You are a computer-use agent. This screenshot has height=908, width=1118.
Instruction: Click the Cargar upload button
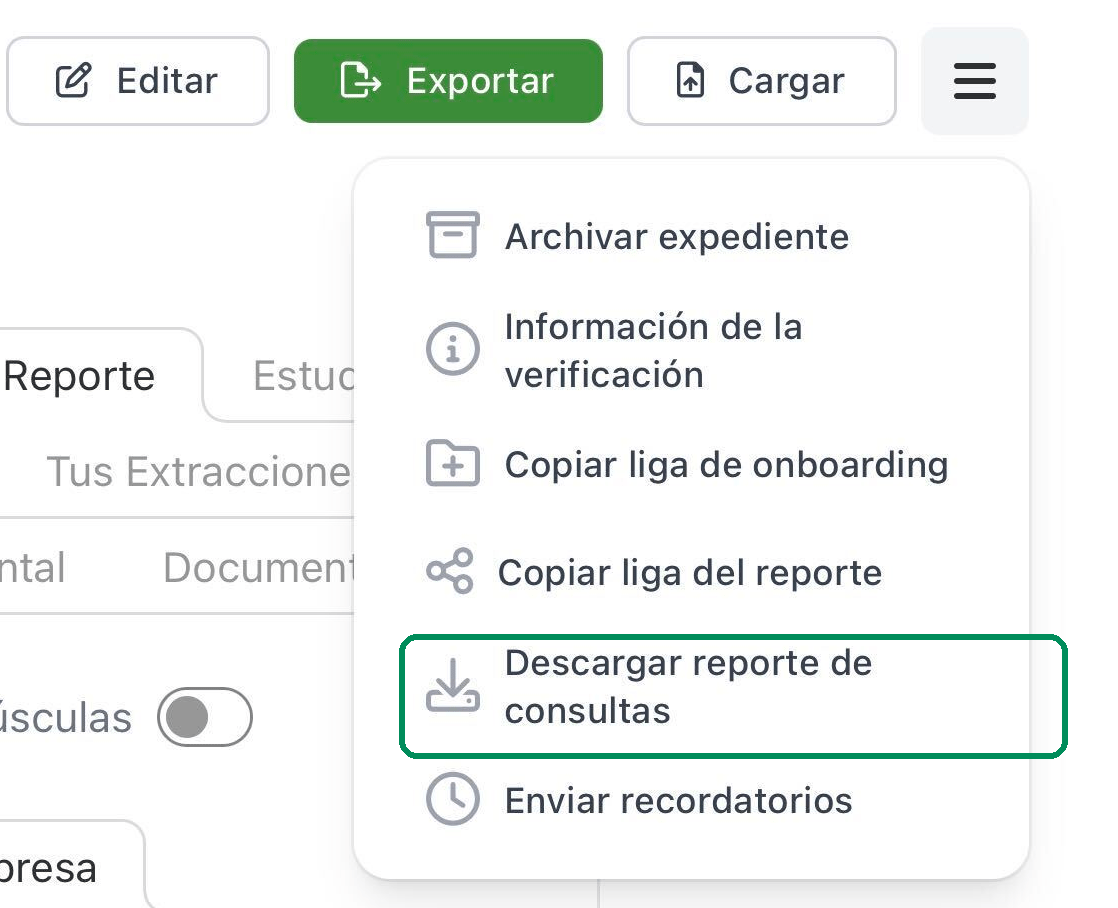point(761,81)
